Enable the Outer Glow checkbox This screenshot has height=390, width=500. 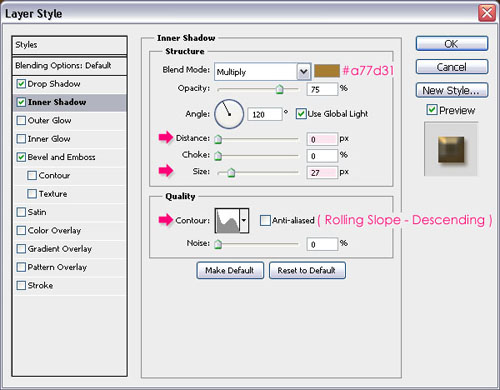pos(21,120)
